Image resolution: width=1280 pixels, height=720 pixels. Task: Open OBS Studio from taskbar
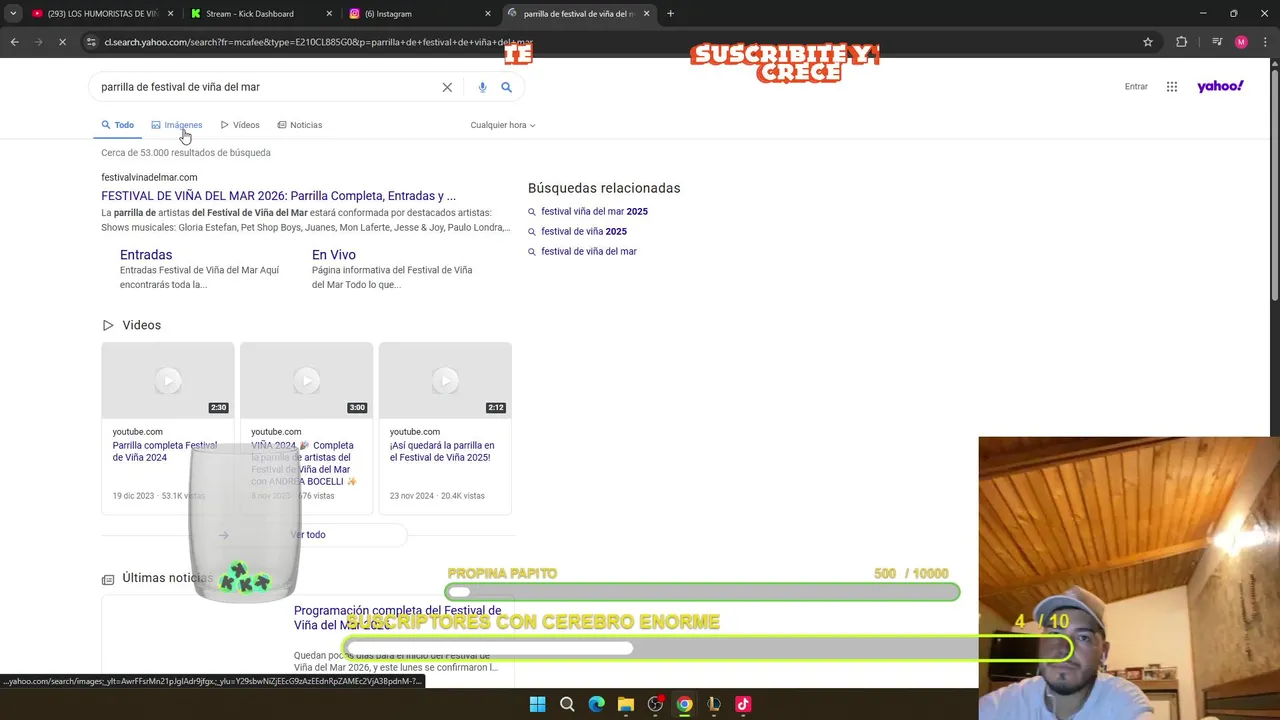(655, 704)
